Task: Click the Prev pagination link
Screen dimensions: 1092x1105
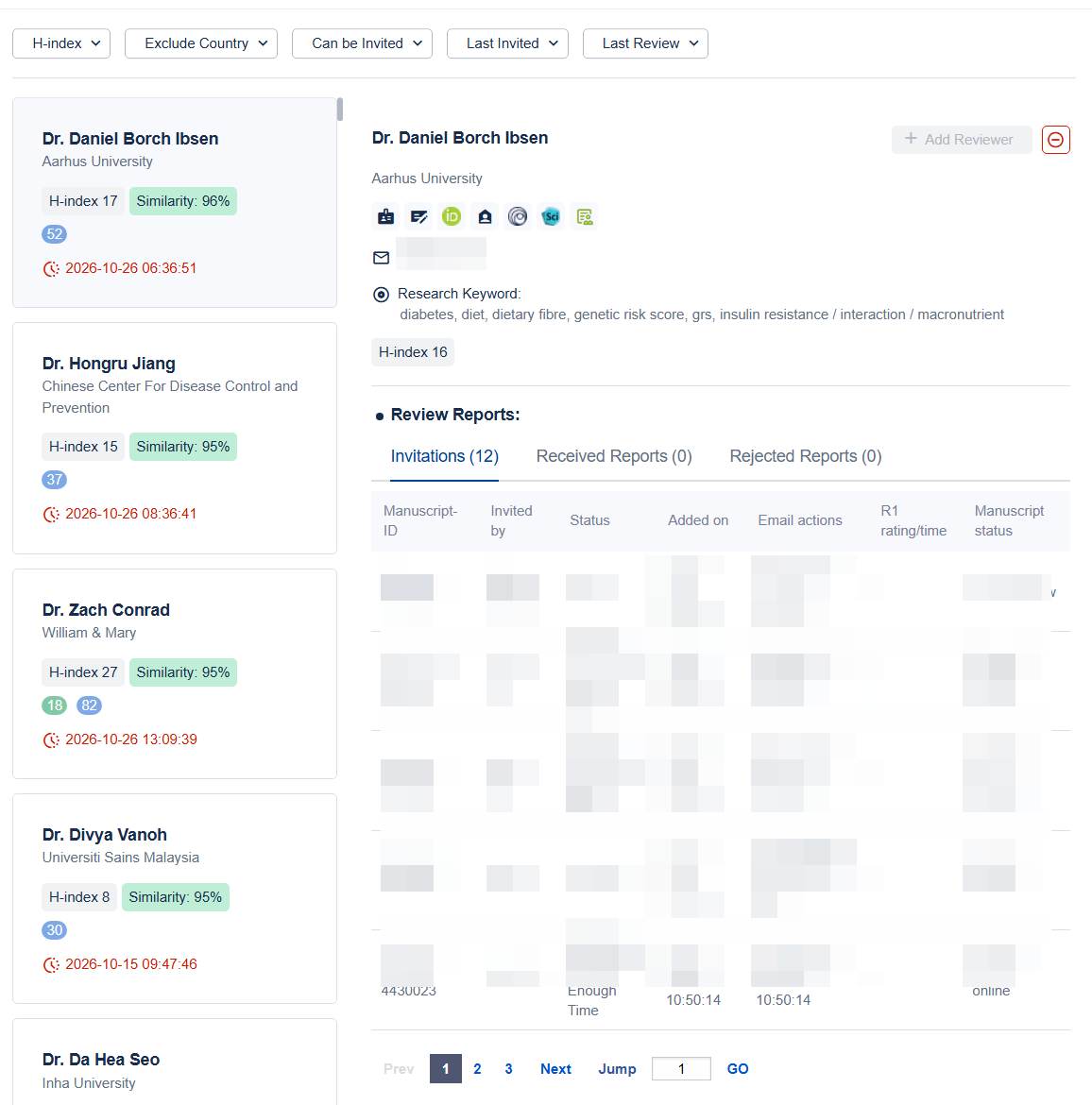Action: pos(399,1069)
